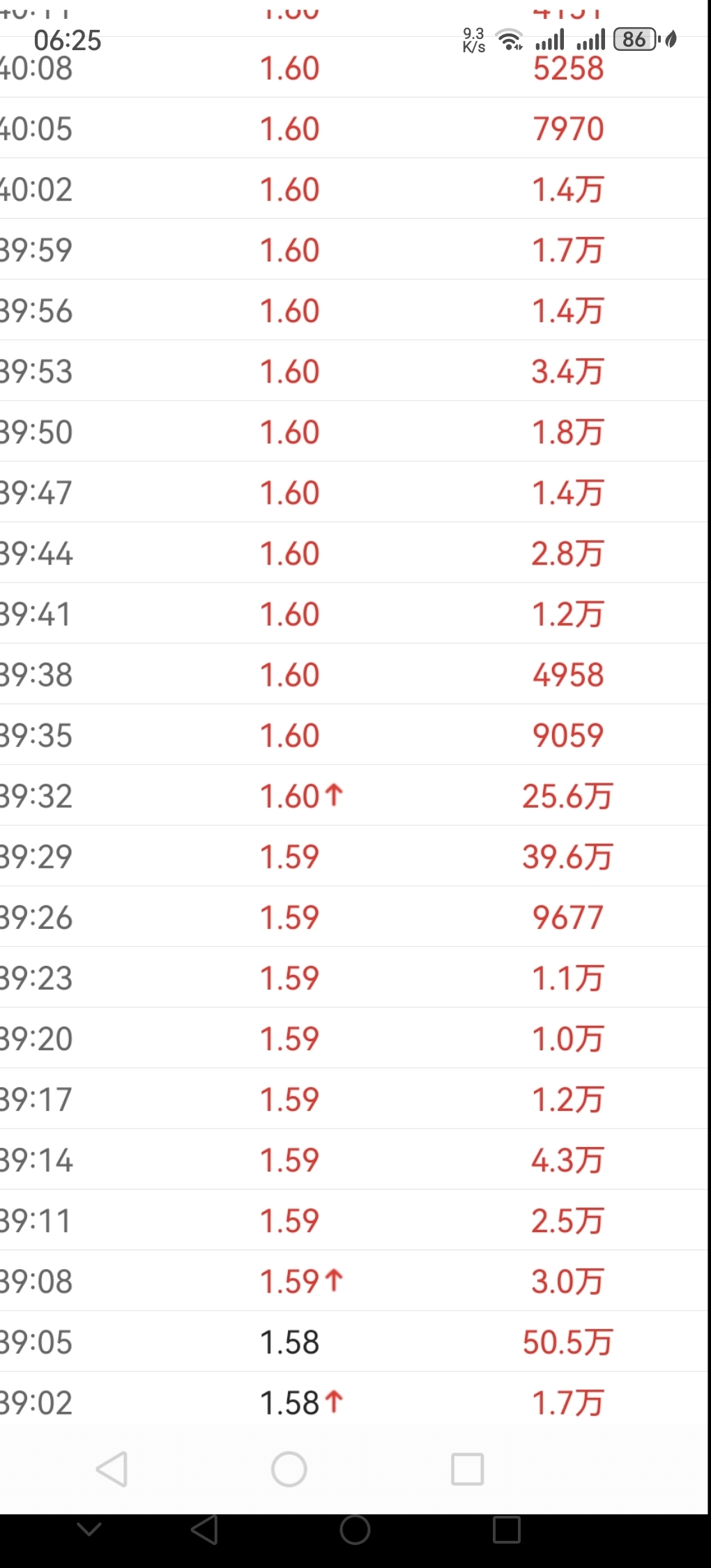The height and width of the screenshot is (1568, 711).
Task: Tap red up arrow beside 1.60 at 39:32
Action: click(335, 795)
